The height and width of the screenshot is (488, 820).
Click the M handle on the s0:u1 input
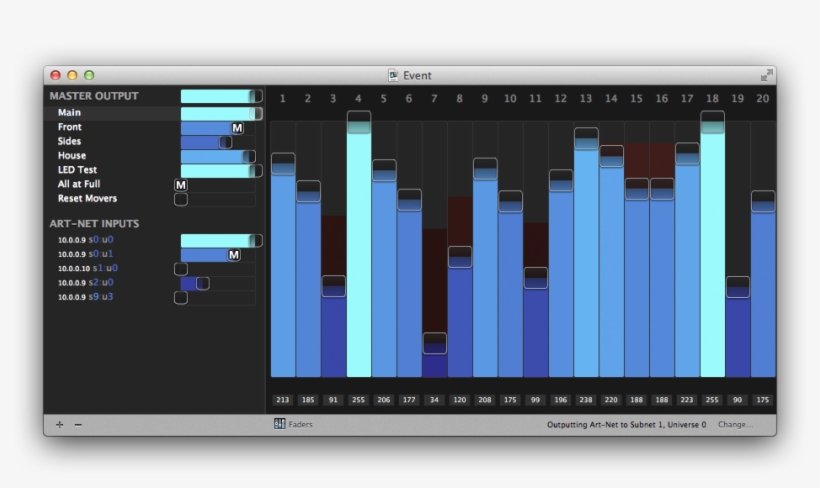tap(234, 255)
